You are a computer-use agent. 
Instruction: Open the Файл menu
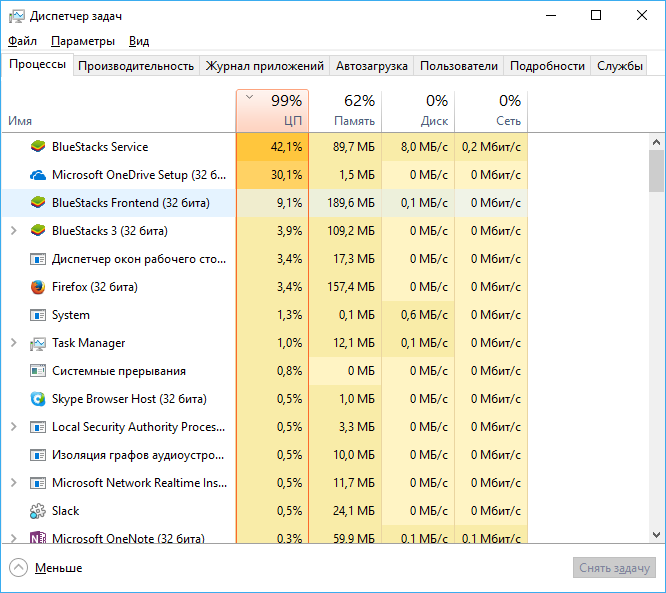coord(23,41)
